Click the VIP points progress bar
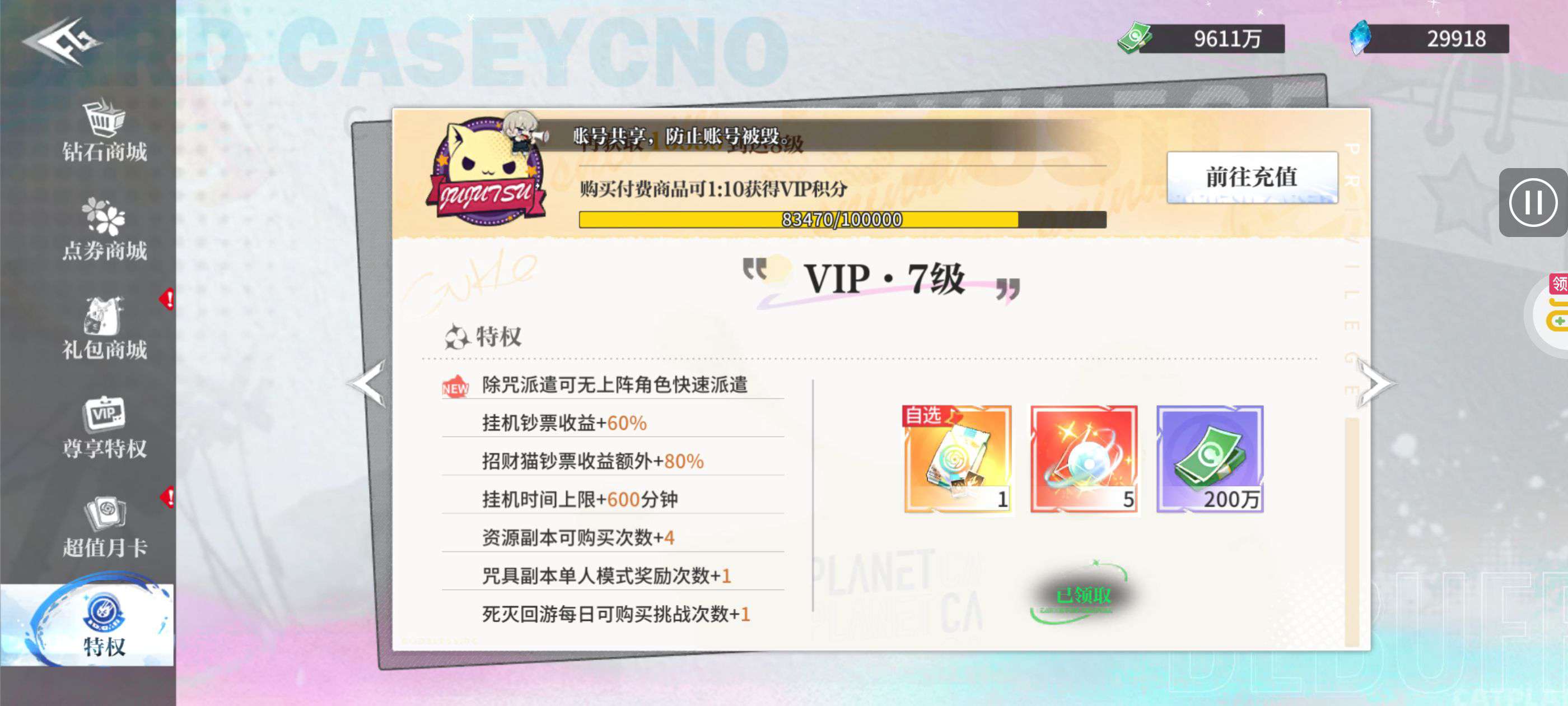Image resolution: width=1568 pixels, height=706 pixels. point(842,219)
